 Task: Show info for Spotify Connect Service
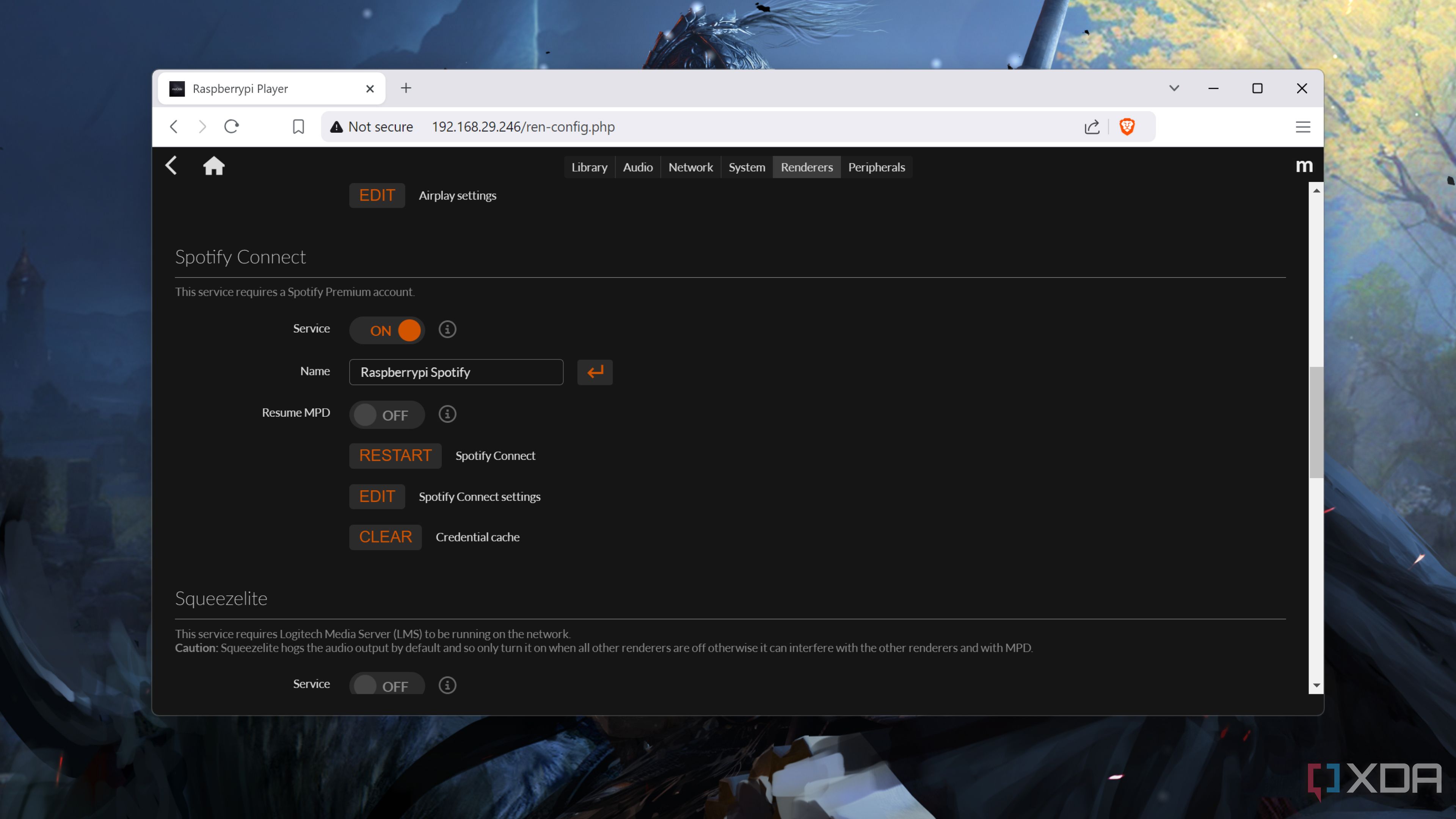coord(447,329)
